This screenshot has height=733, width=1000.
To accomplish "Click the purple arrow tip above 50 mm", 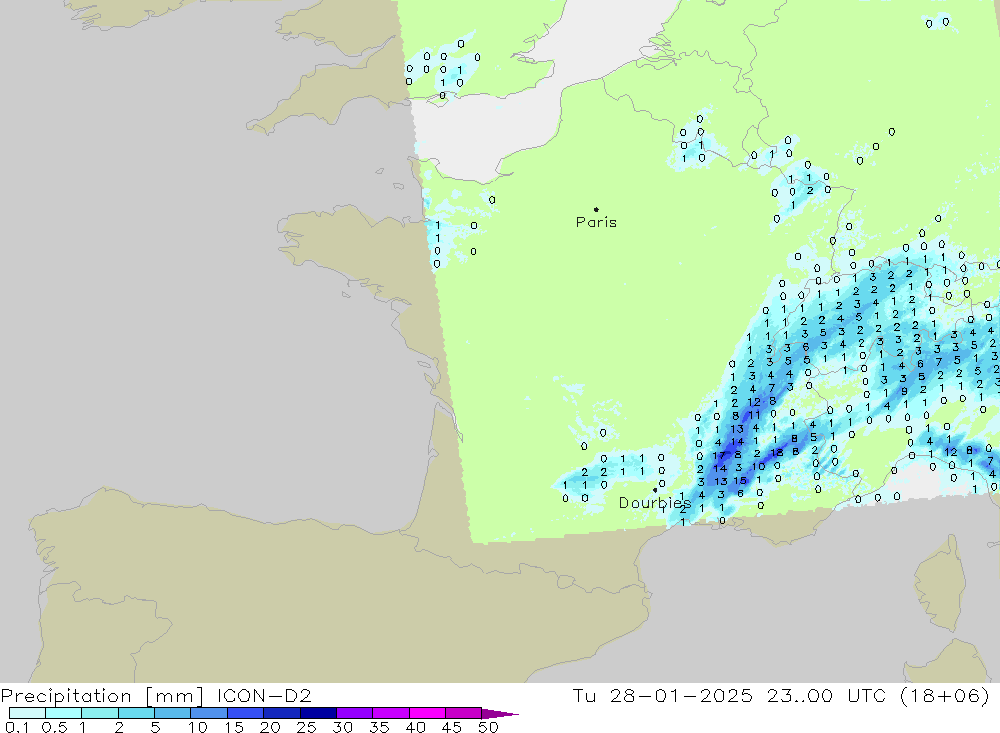I will (500, 714).
